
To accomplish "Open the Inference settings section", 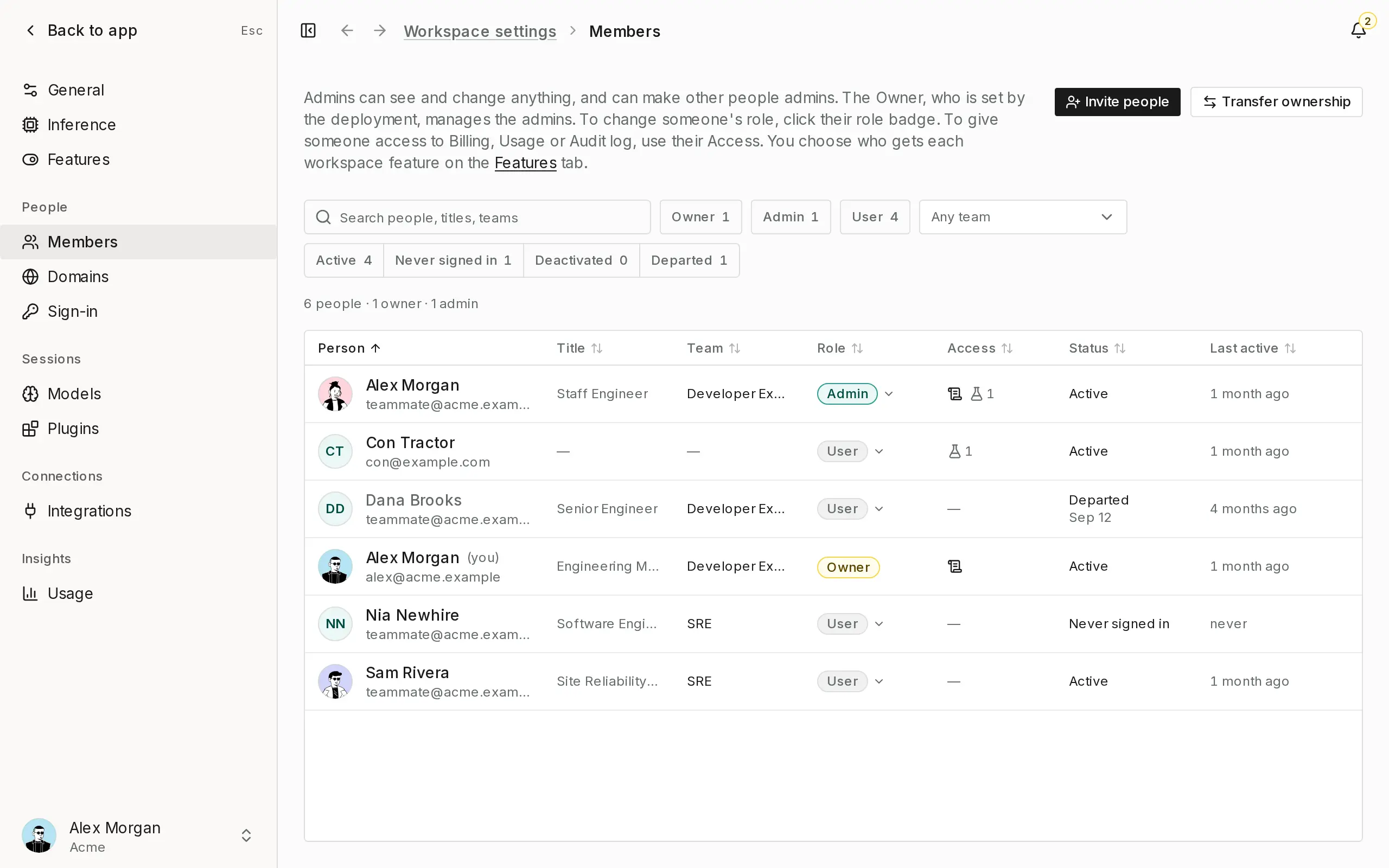I will tap(138, 125).
